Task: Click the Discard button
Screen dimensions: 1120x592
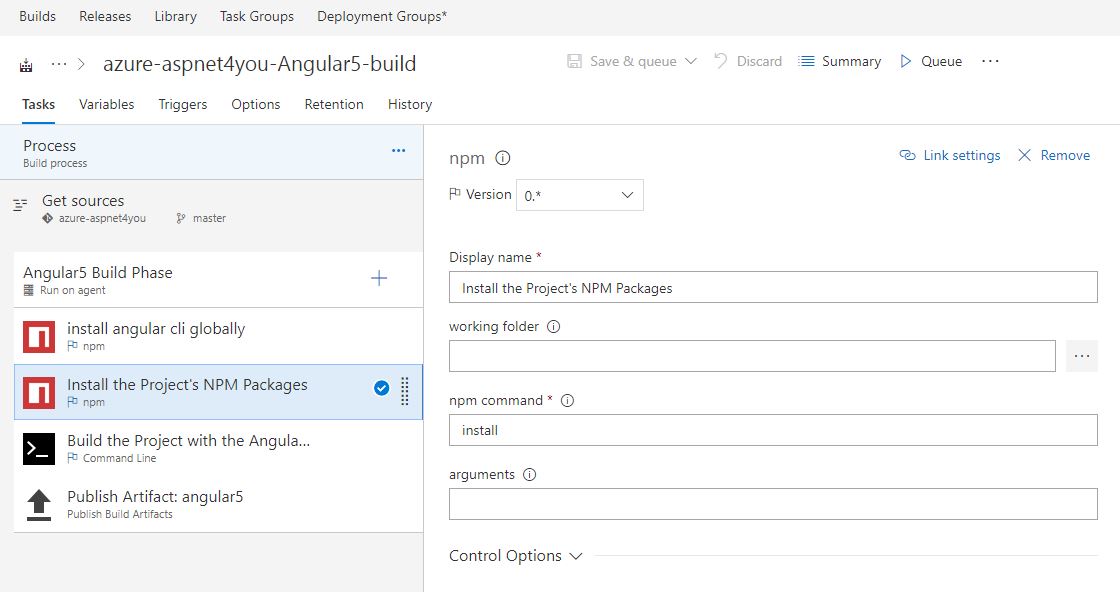Action: tap(748, 61)
